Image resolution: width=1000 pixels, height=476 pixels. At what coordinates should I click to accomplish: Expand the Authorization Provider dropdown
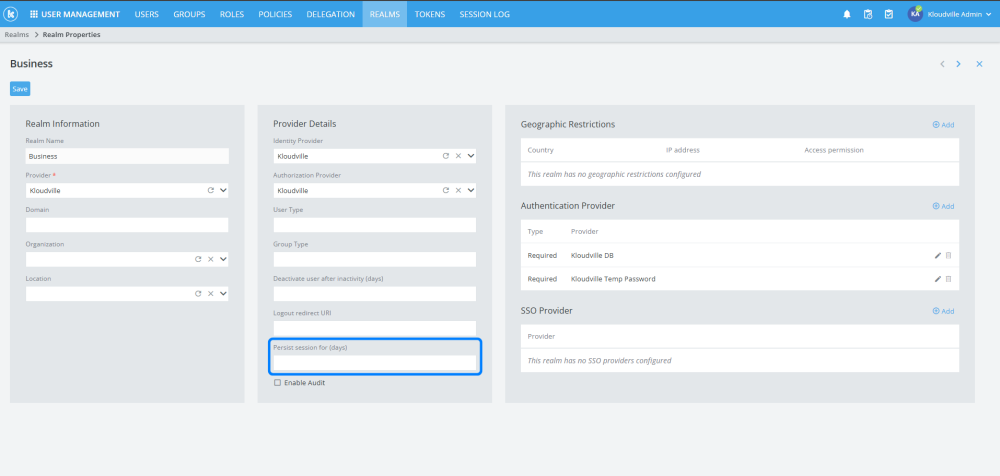tap(471, 190)
